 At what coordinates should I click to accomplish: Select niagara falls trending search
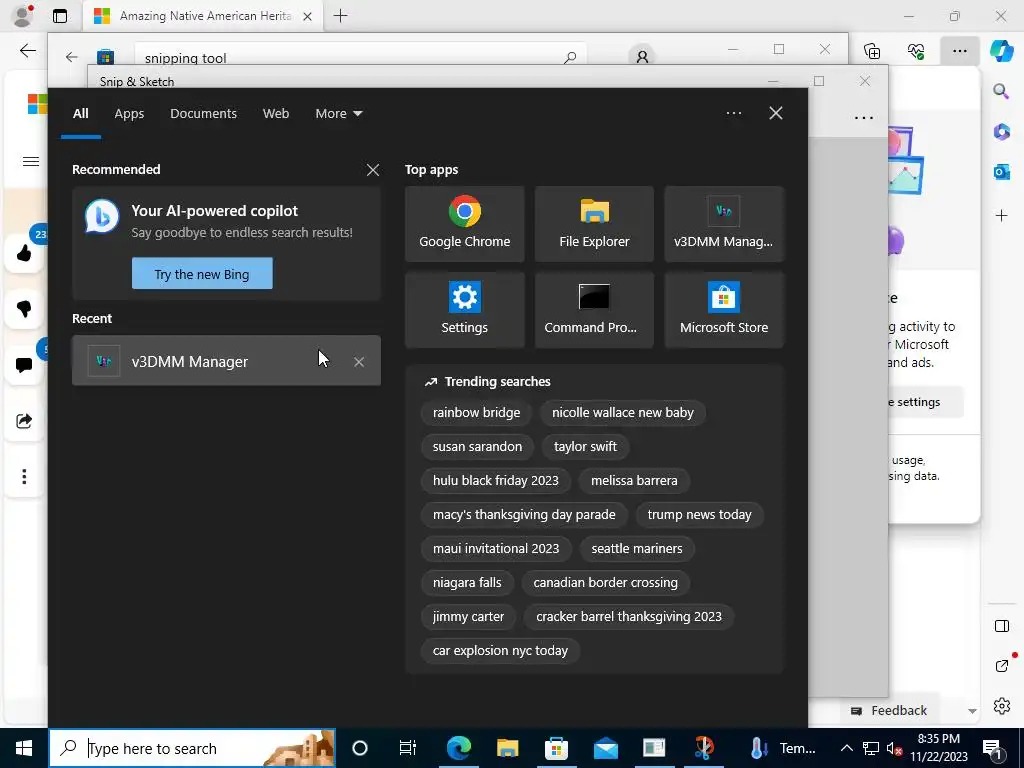[467, 583]
